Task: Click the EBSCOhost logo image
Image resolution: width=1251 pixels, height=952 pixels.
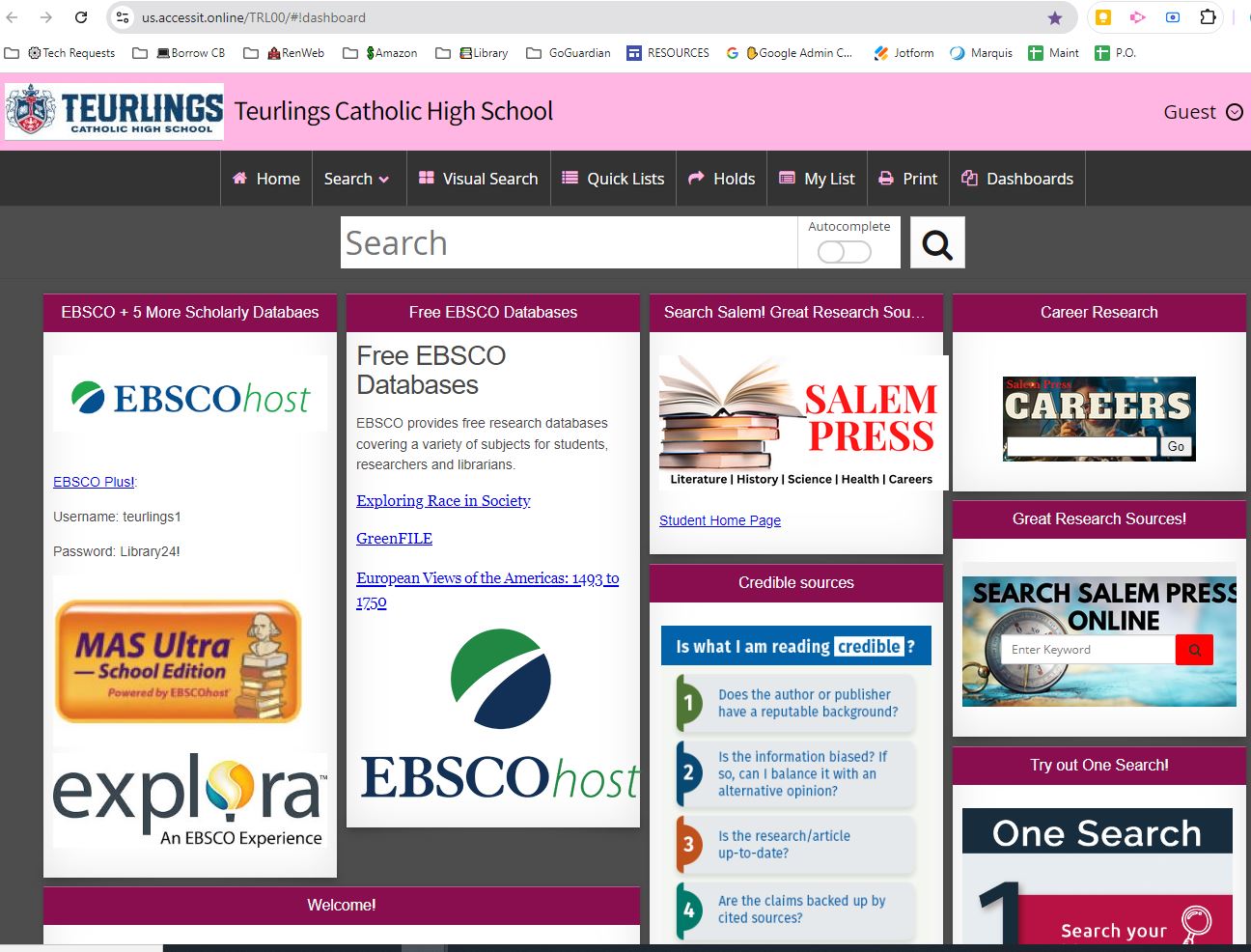Action: click(x=191, y=396)
